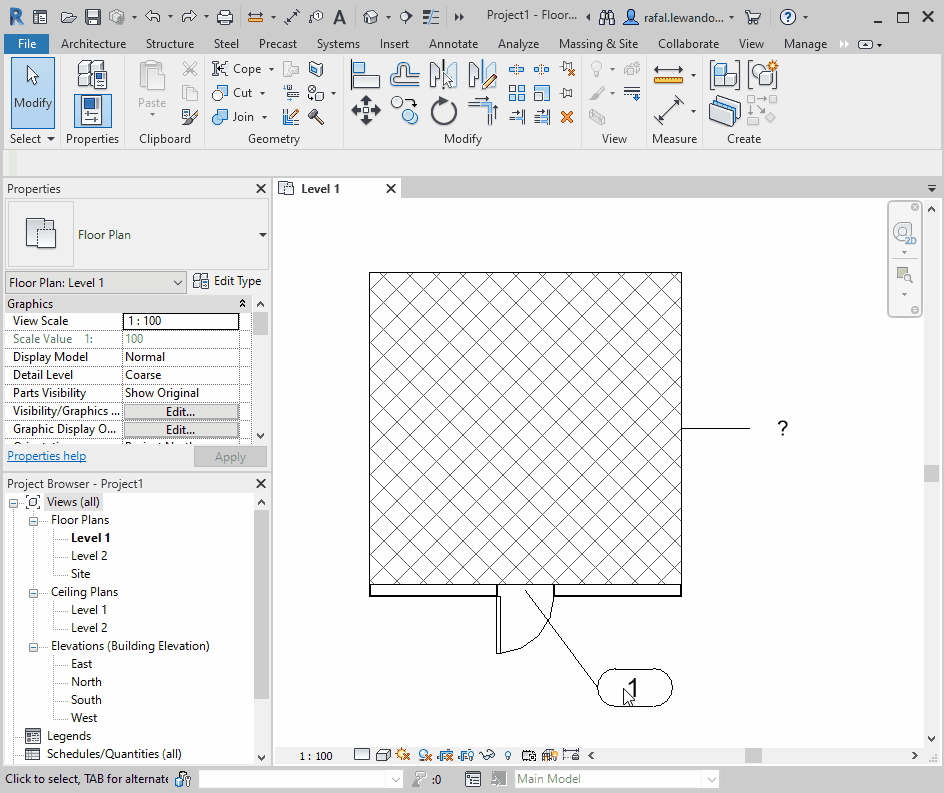Toggle the Properties palette button in ribbon
Image resolution: width=944 pixels, height=793 pixels.
(92, 110)
